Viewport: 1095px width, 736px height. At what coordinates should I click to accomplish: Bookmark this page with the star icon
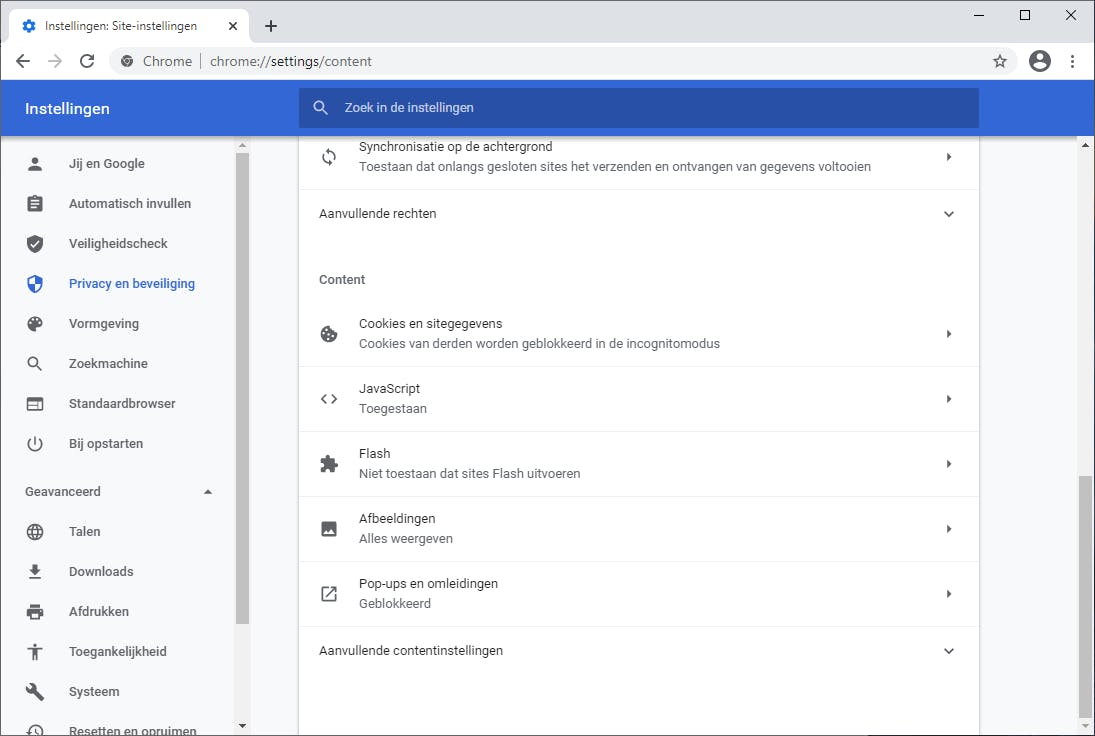pyautogui.click(x=999, y=61)
